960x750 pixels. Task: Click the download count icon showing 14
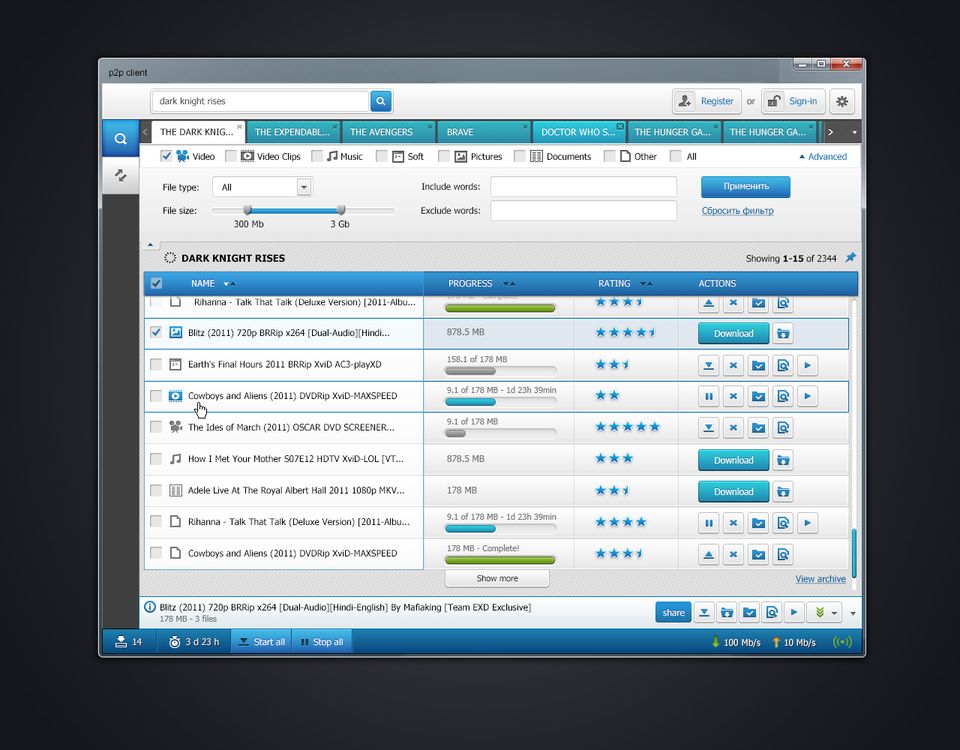[x=121, y=642]
